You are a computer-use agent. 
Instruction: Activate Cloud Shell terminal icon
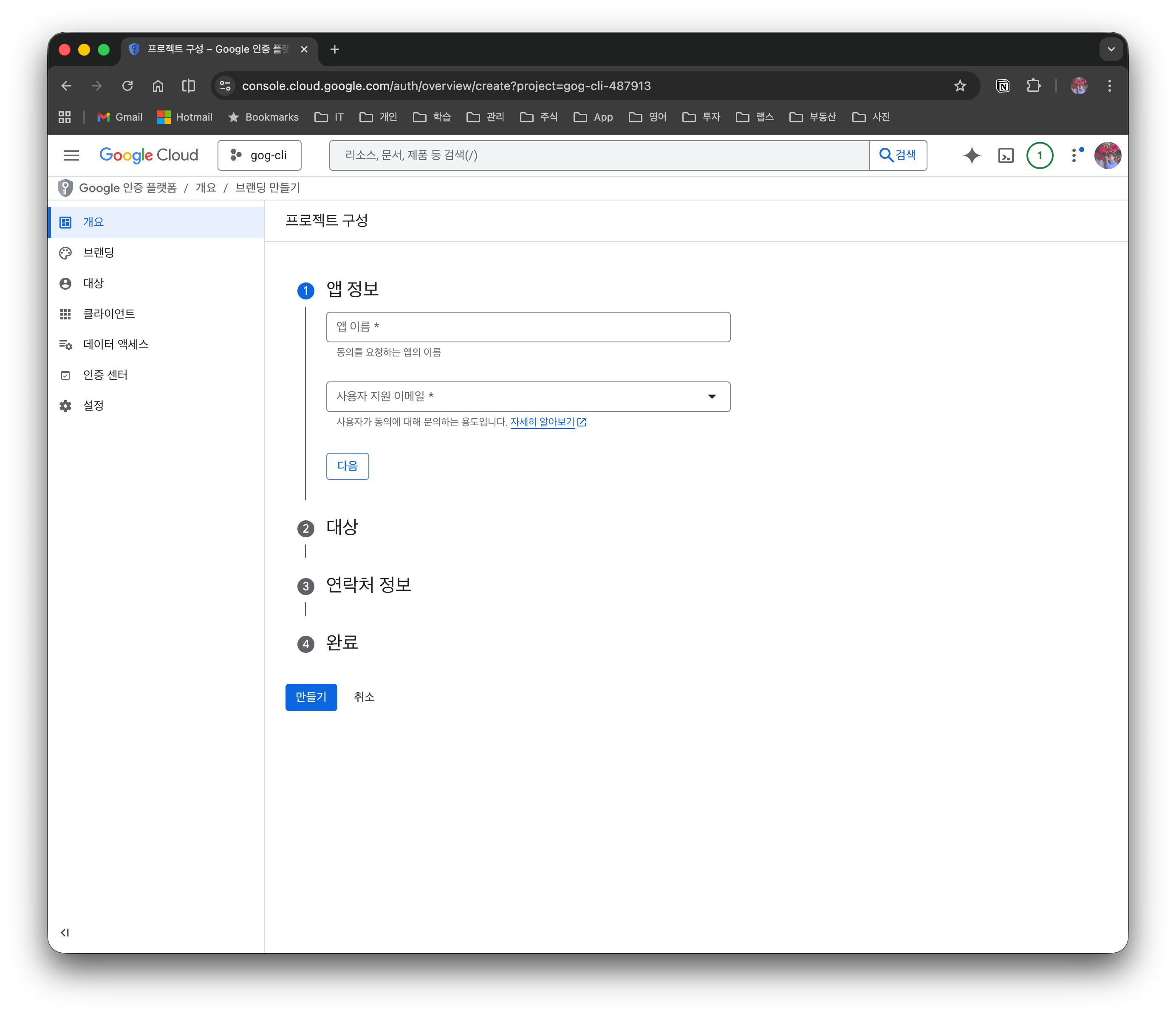[x=1006, y=155]
